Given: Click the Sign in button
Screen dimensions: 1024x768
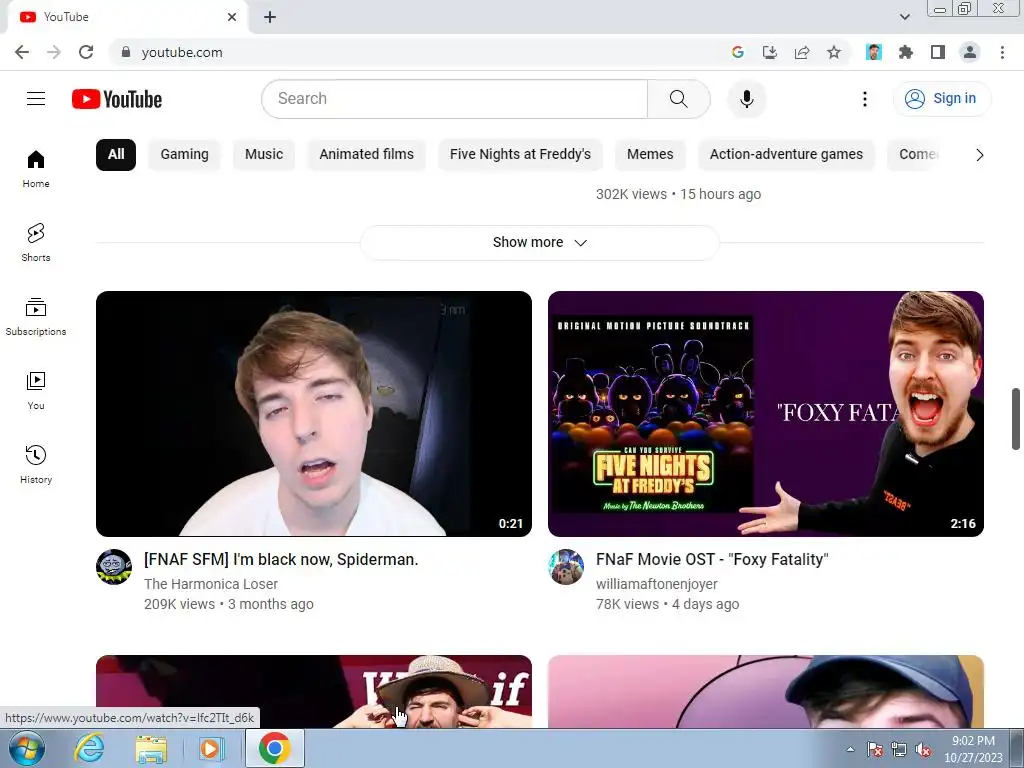Looking at the screenshot, I should [x=942, y=99].
